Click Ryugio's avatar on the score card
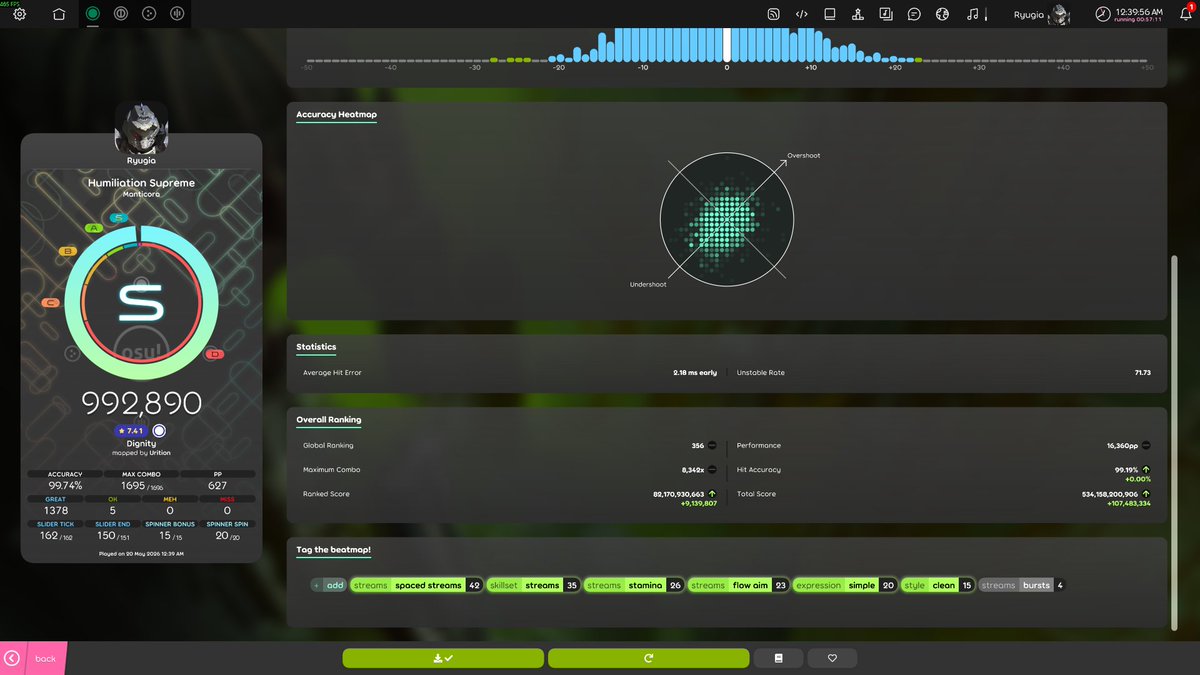 point(141,127)
